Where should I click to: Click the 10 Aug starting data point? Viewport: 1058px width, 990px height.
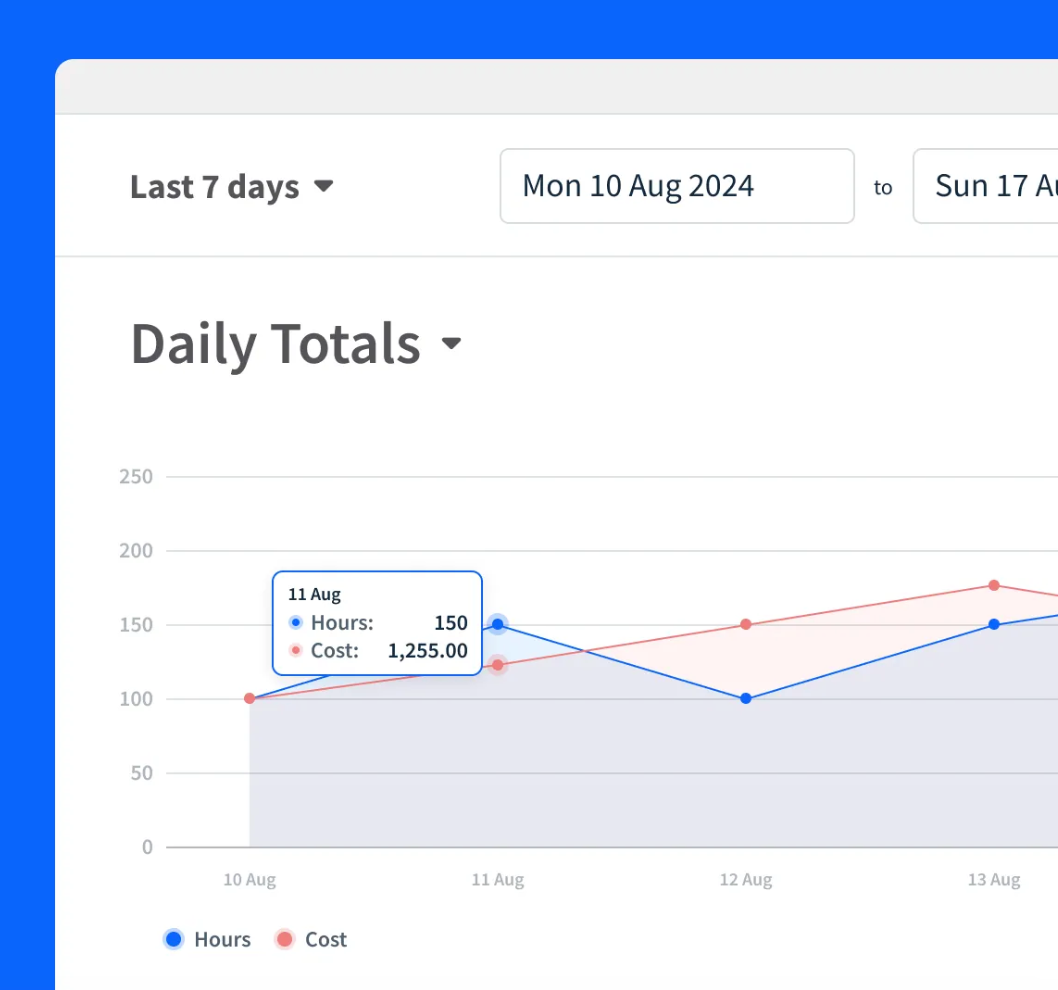click(x=250, y=698)
